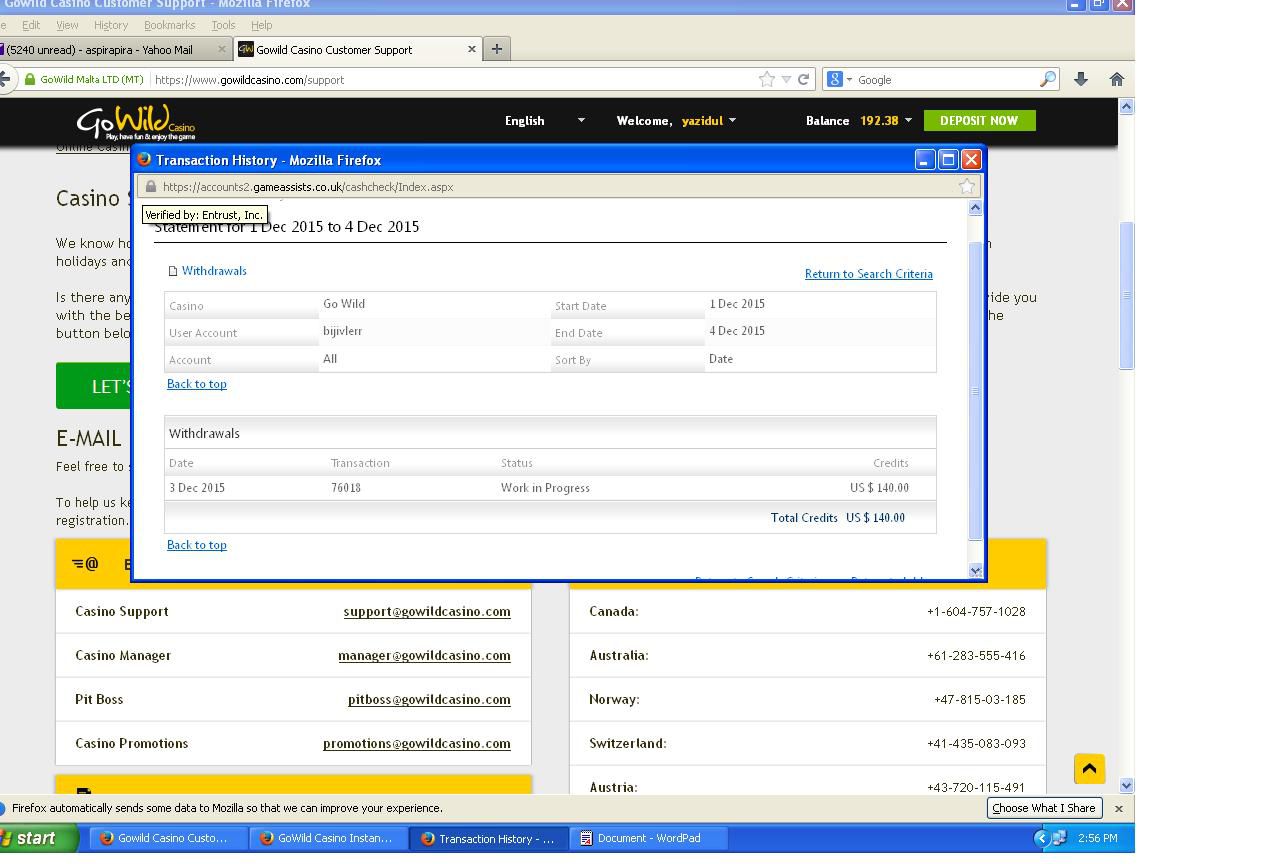Viewport: 1280px width, 864px height.
Task: Open the History menu
Action: (x=111, y=25)
